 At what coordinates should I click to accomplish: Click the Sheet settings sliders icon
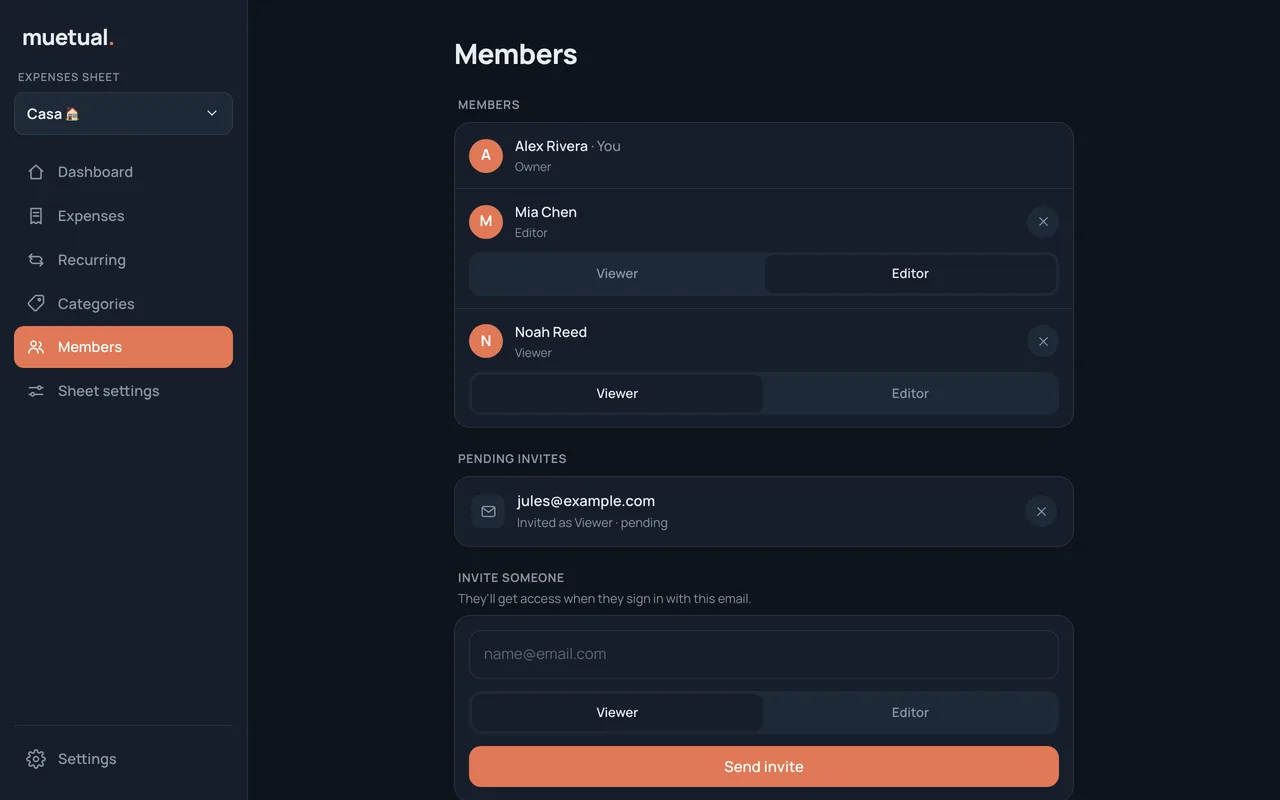(36, 391)
